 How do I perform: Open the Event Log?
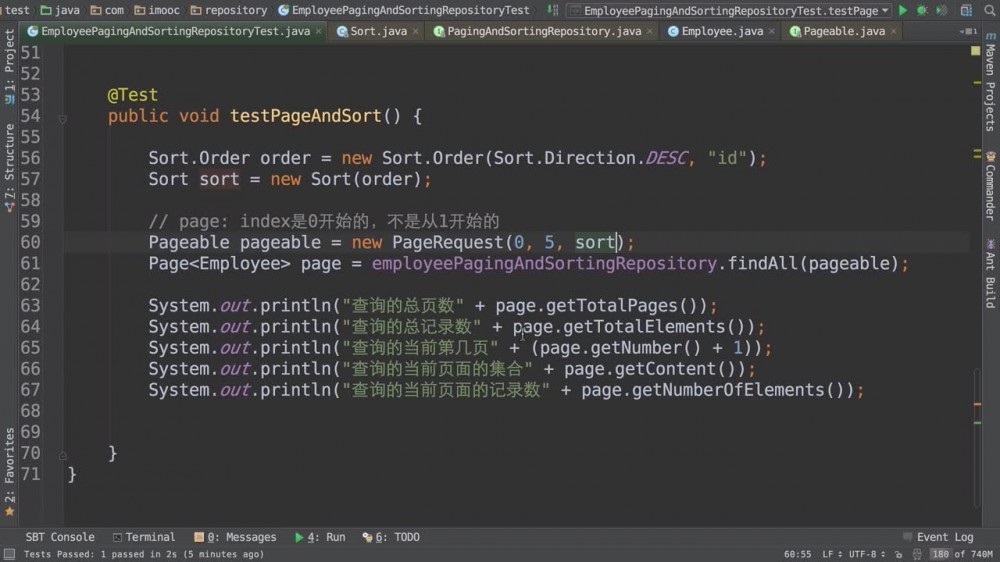[938, 537]
